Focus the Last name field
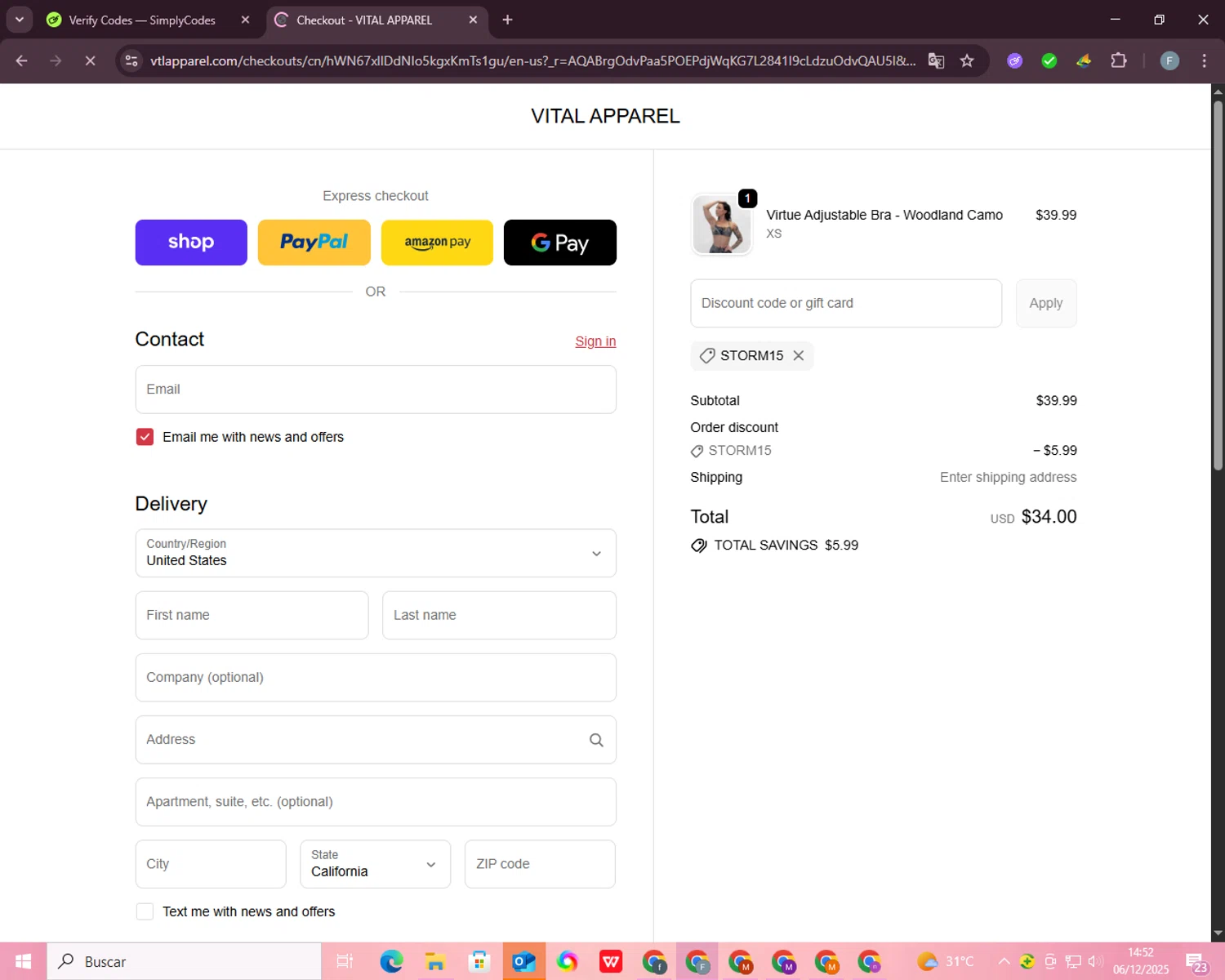The width and height of the screenshot is (1225, 980). (499, 615)
